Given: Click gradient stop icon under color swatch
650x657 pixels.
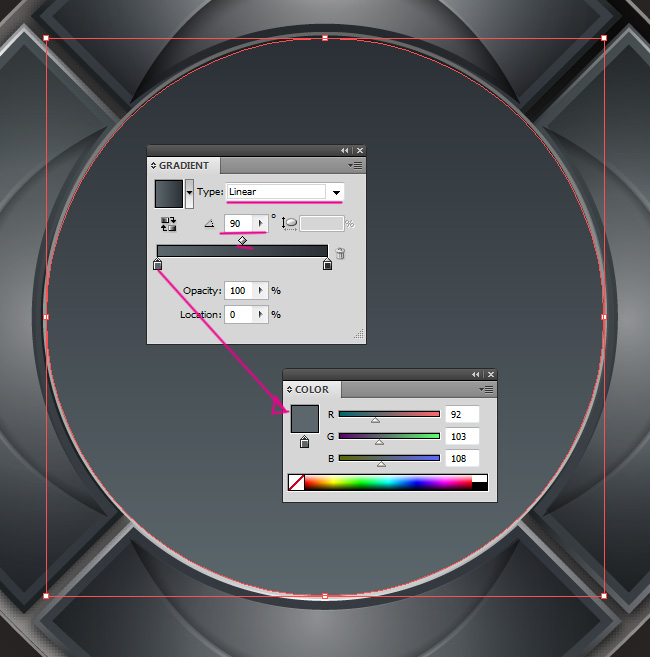Looking at the screenshot, I should [x=305, y=442].
